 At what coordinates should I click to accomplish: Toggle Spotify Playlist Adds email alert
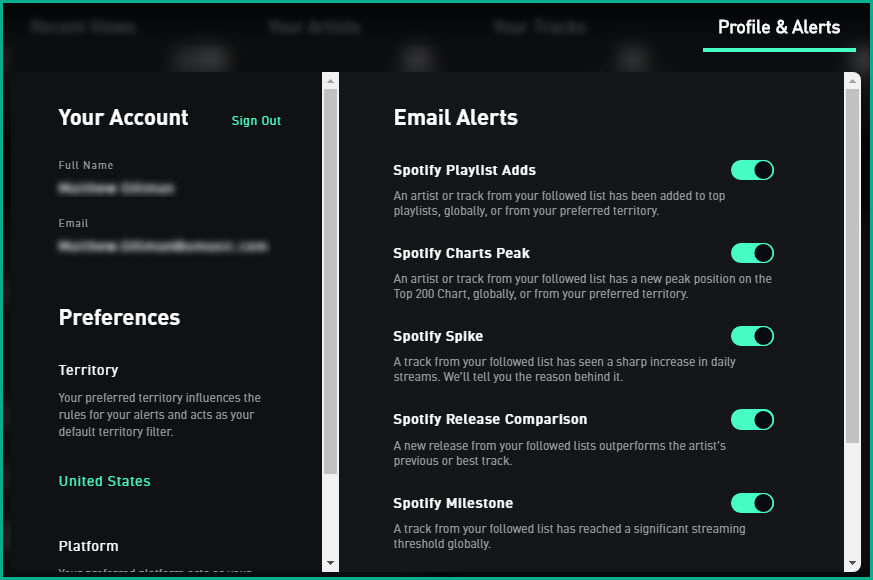coord(752,170)
